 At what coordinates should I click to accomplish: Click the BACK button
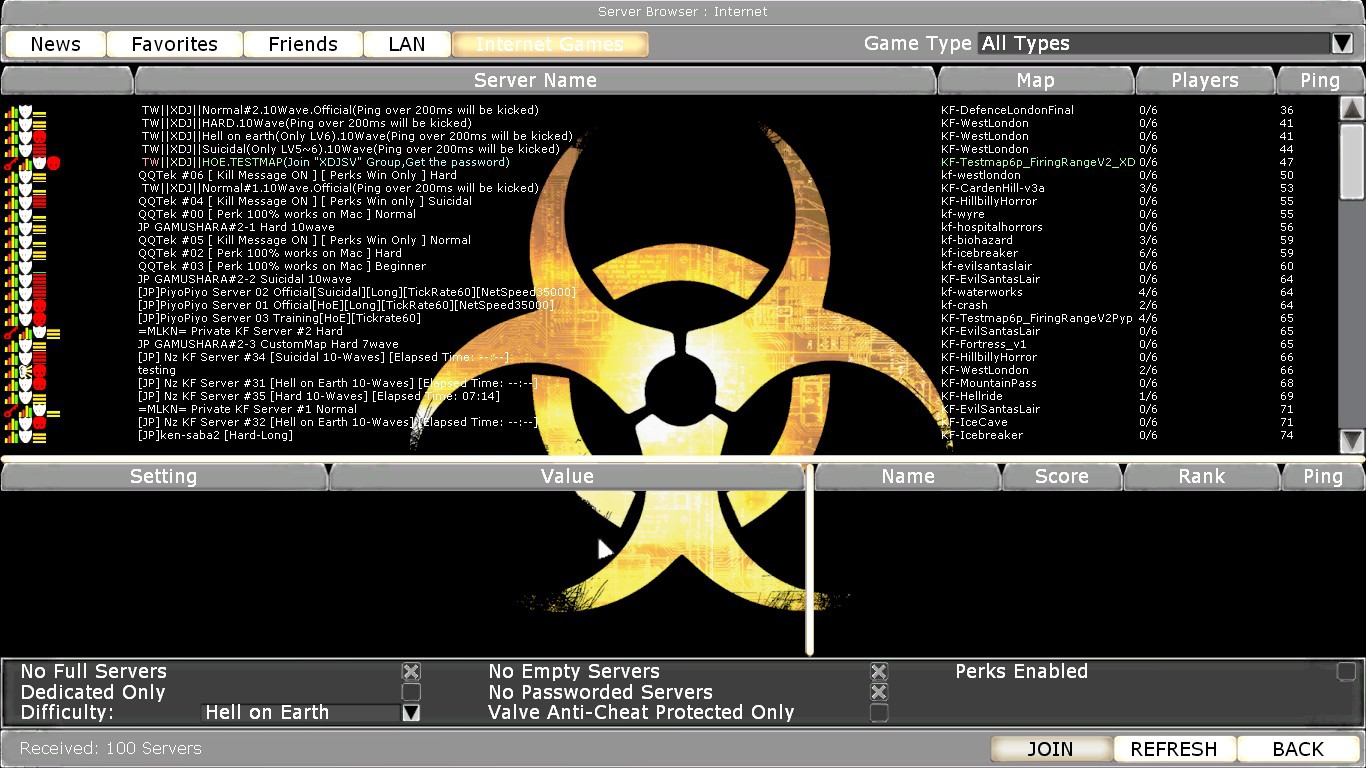click(1298, 749)
